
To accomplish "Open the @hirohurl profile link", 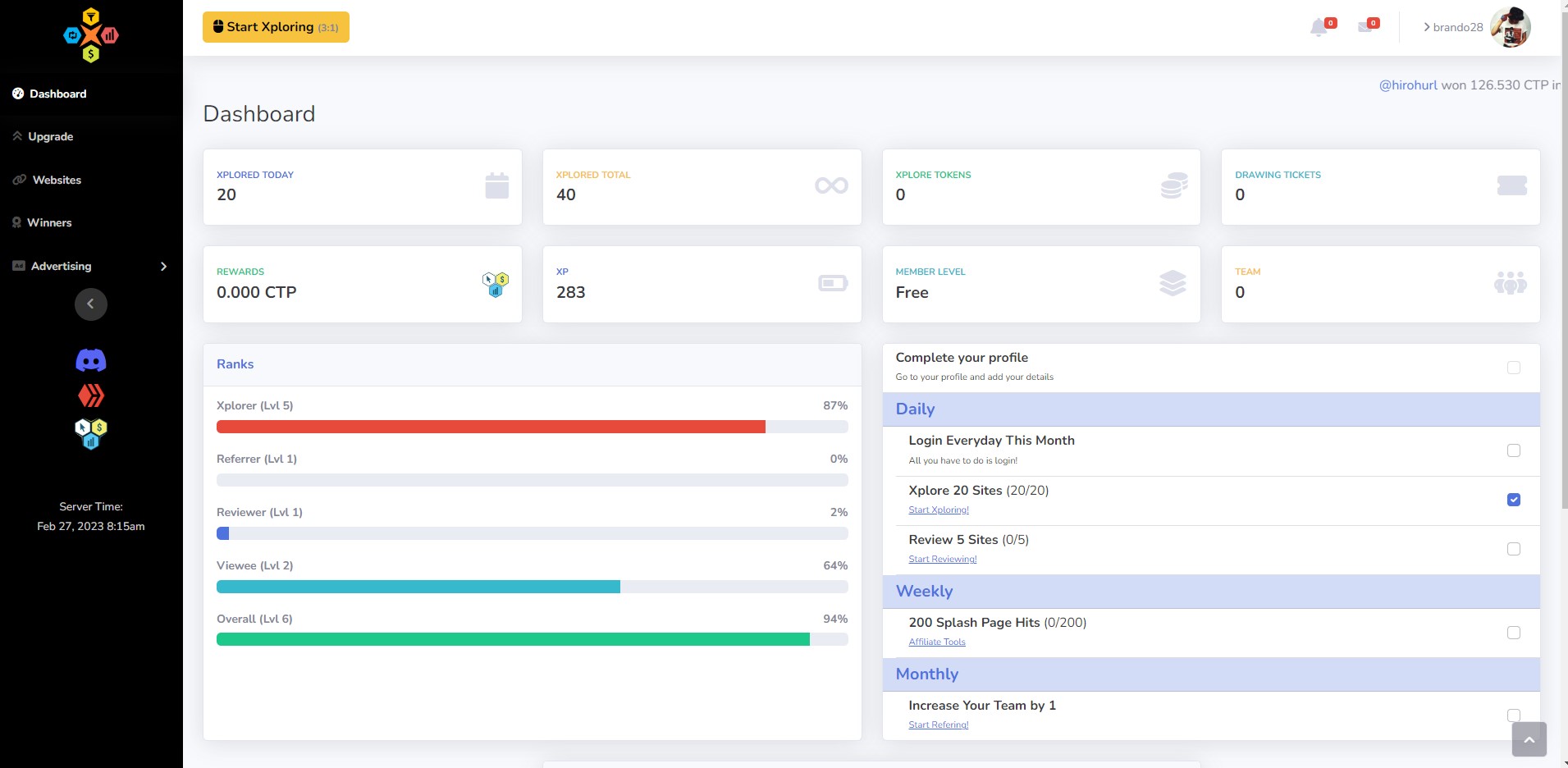I will [1408, 85].
